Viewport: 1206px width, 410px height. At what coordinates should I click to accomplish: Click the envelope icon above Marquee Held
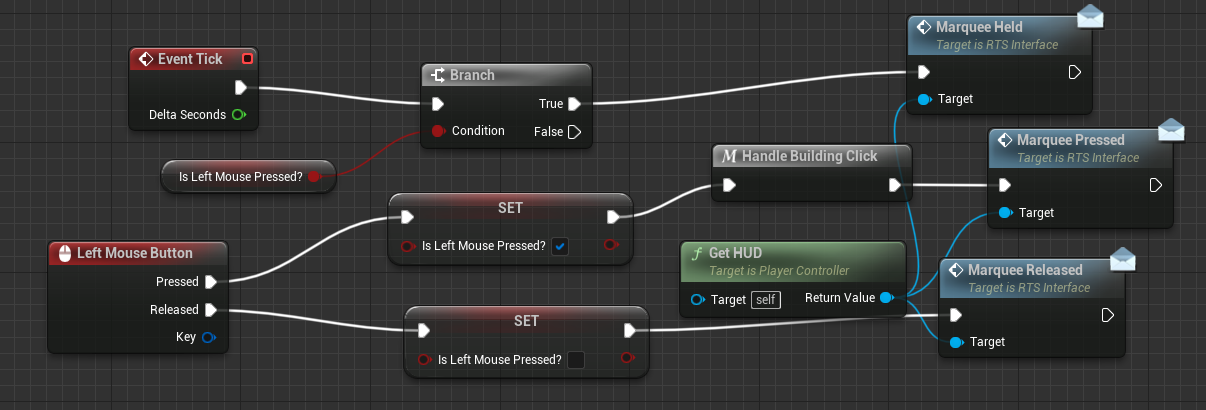(x=1088, y=17)
